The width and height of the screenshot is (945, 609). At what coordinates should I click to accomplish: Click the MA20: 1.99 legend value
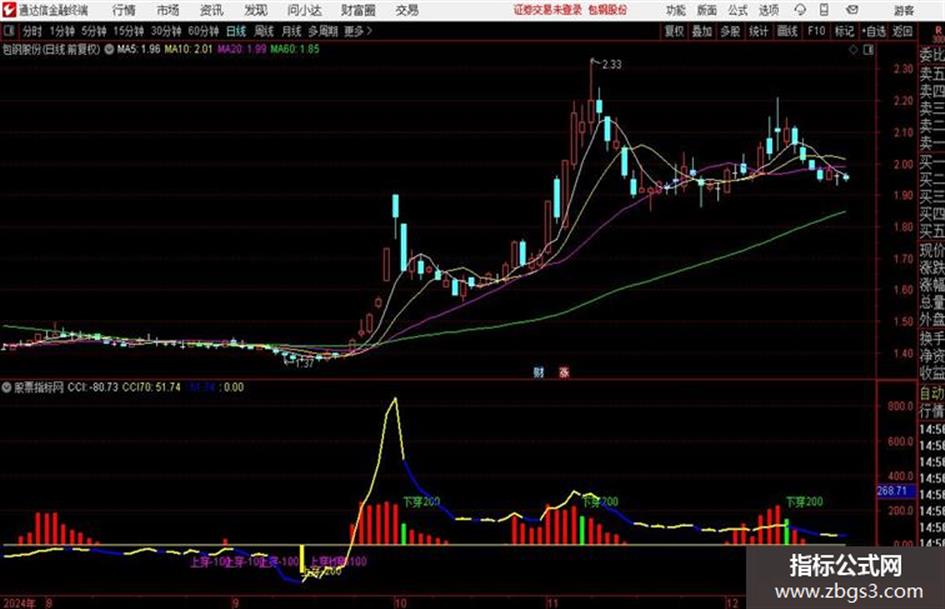tap(241, 49)
